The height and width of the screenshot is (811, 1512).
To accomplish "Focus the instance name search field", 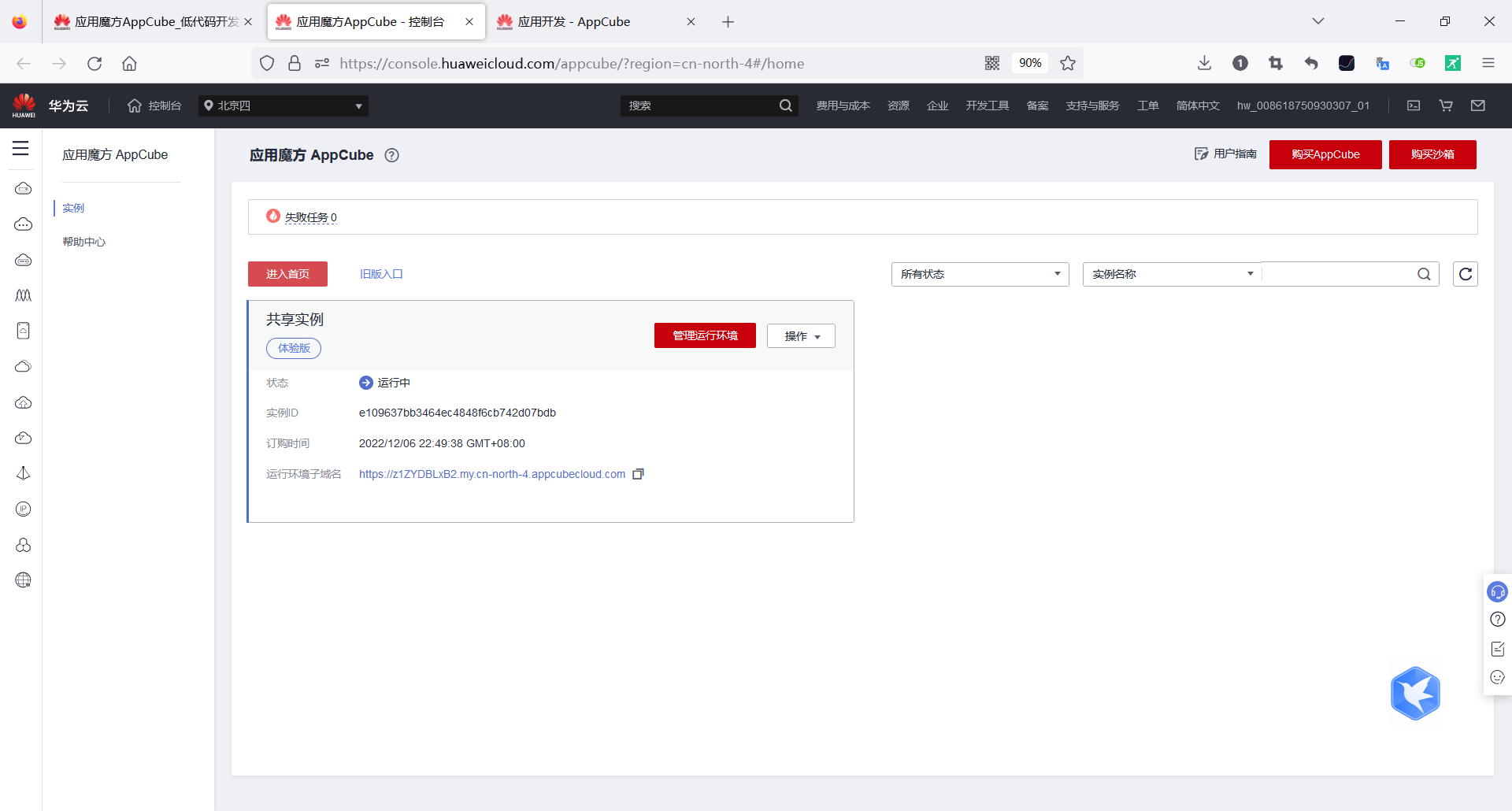I will [1339, 274].
